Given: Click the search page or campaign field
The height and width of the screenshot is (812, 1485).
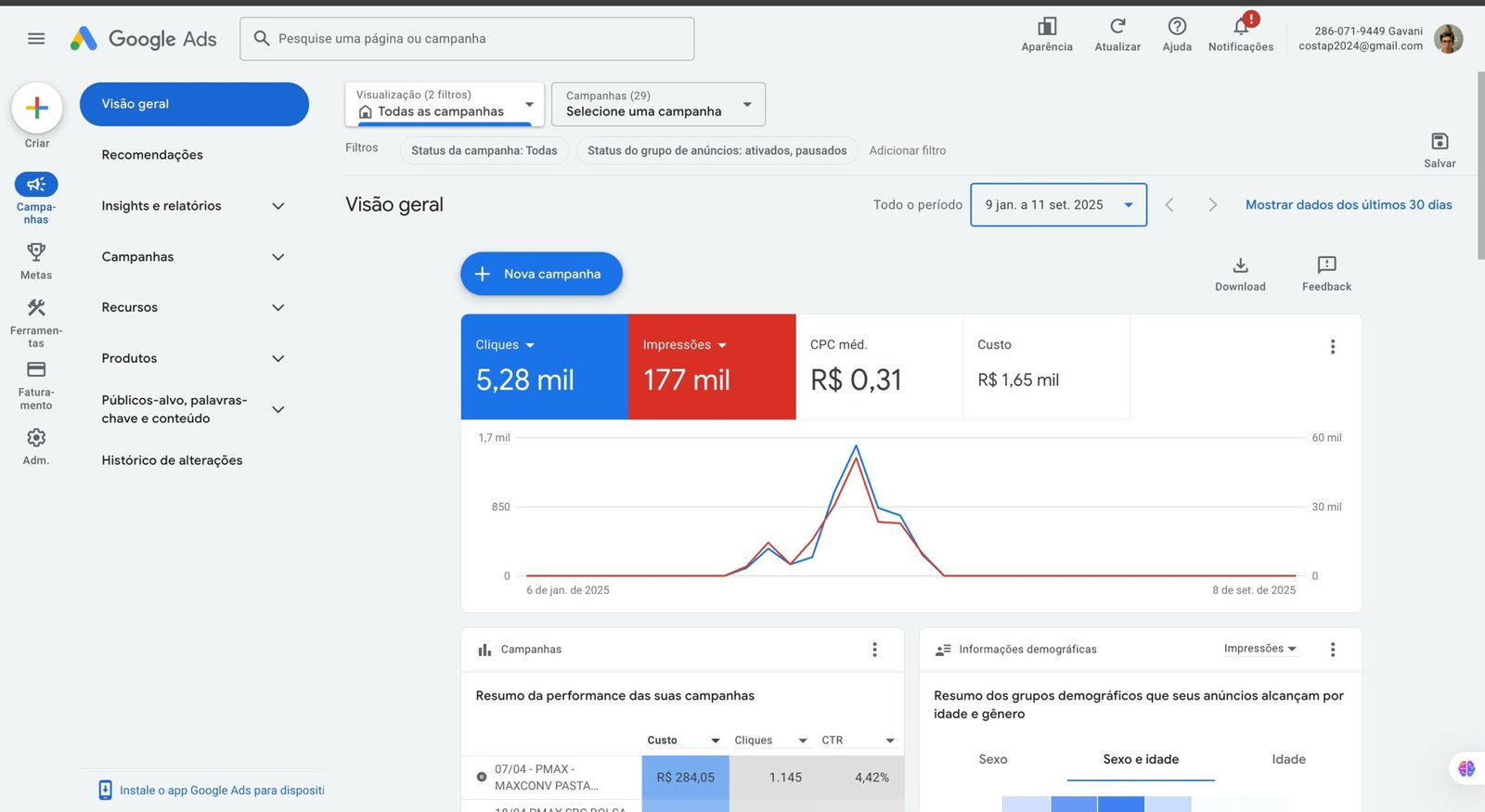Looking at the screenshot, I should [467, 39].
